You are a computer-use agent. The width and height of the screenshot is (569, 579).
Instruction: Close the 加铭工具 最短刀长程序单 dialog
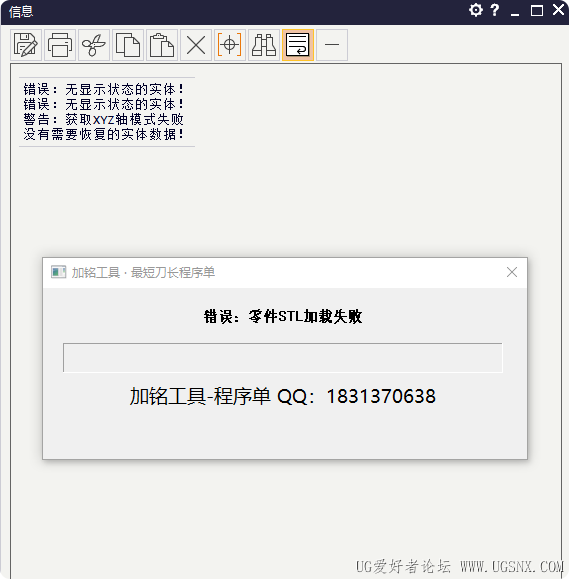pyautogui.click(x=512, y=272)
